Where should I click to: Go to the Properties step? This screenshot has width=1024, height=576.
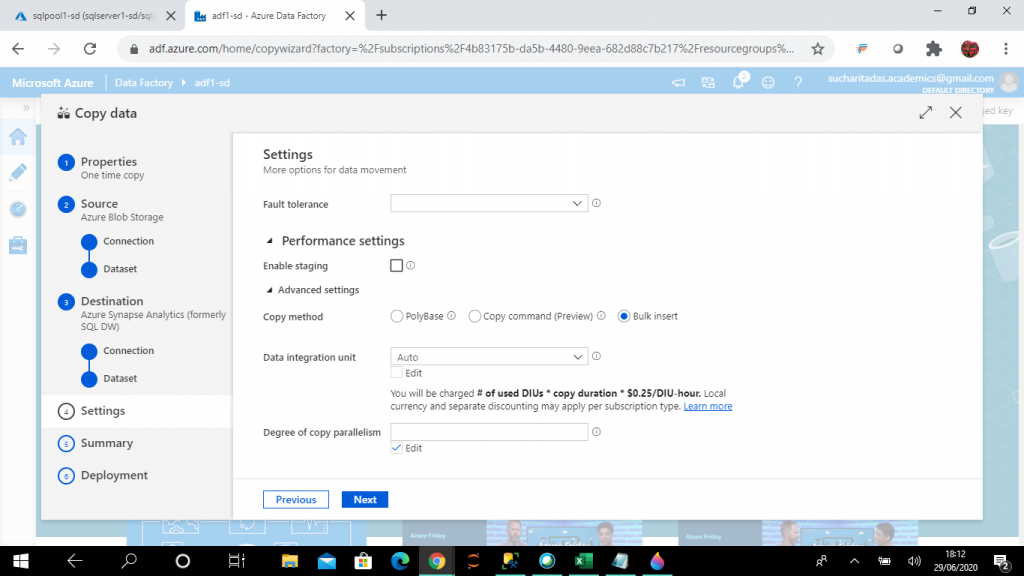[108, 161]
